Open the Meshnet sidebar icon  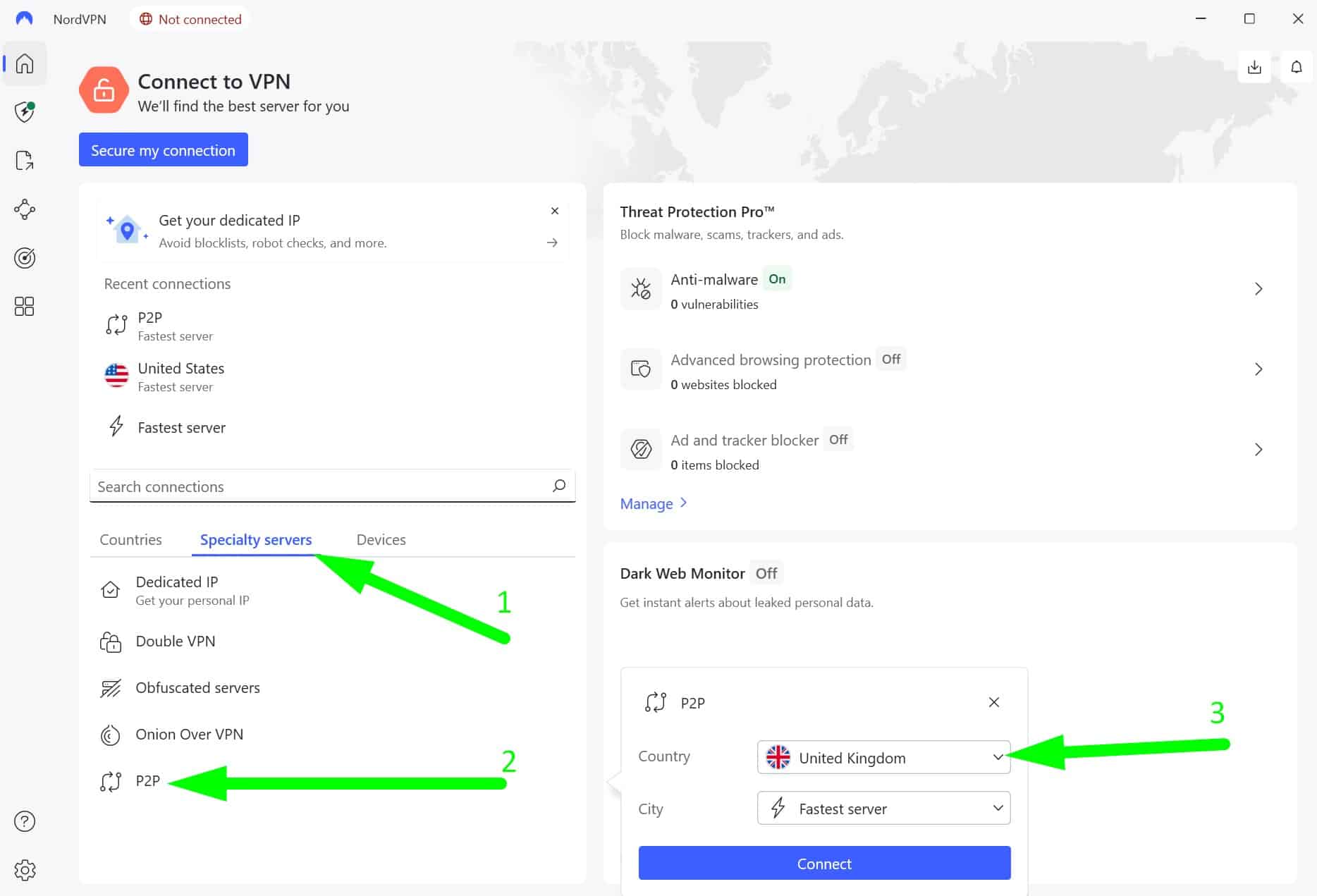click(x=25, y=209)
